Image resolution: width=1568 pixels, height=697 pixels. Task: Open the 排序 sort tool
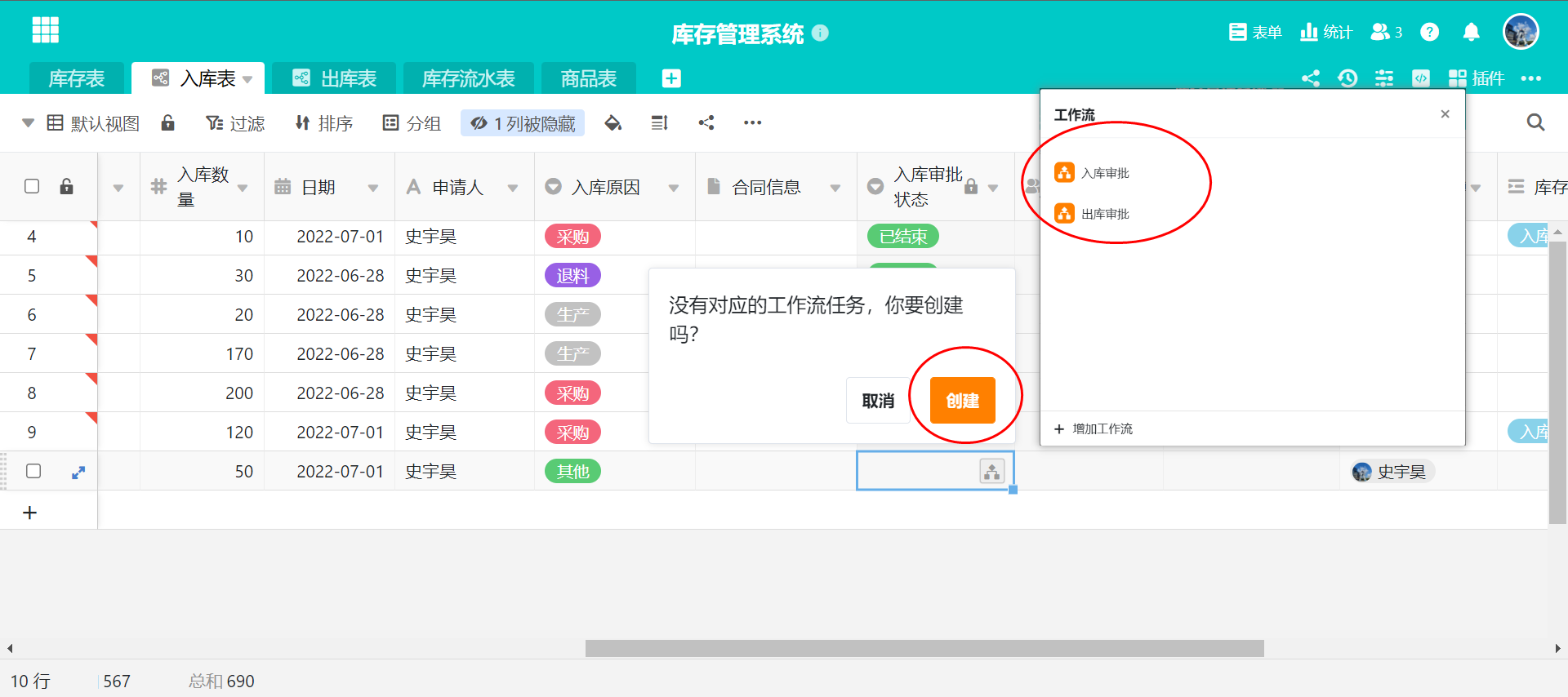point(324,123)
